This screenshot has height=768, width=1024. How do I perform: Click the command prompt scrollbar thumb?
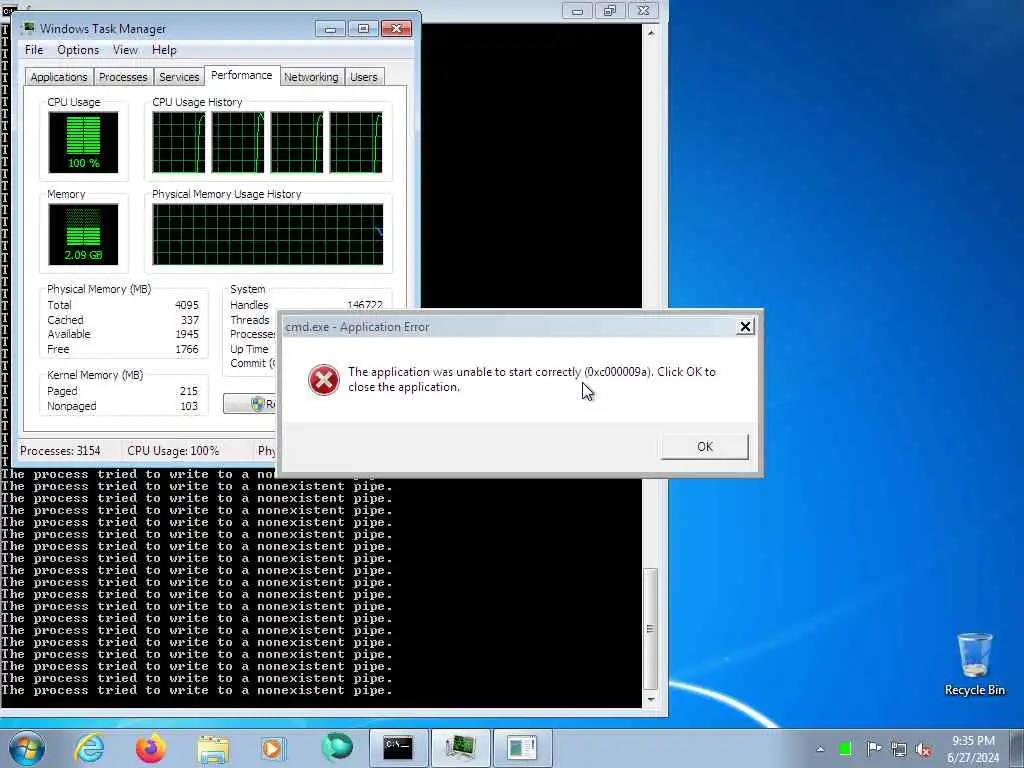point(650,629)
